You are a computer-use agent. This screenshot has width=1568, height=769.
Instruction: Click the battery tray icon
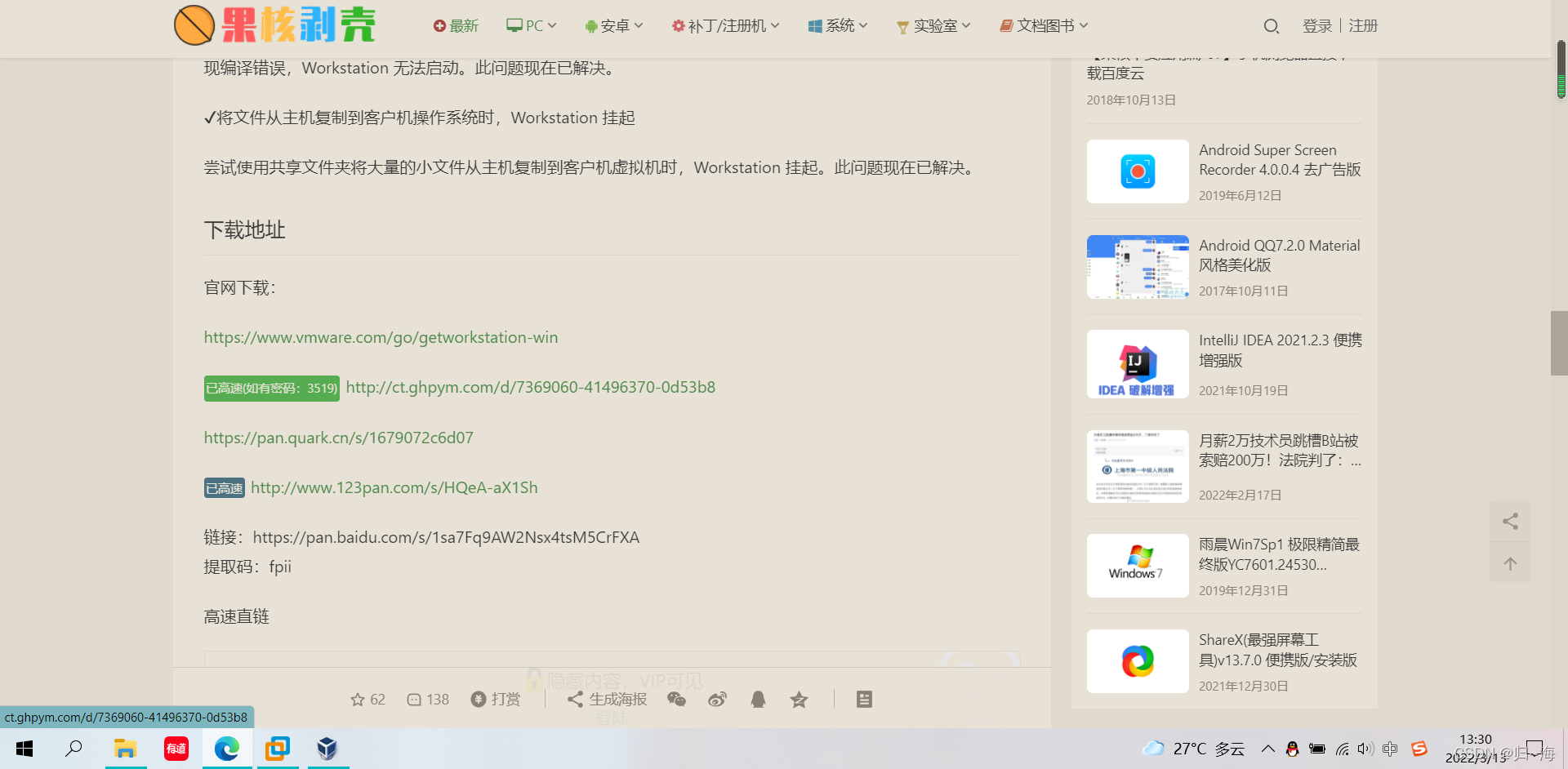click(1316, 749)
